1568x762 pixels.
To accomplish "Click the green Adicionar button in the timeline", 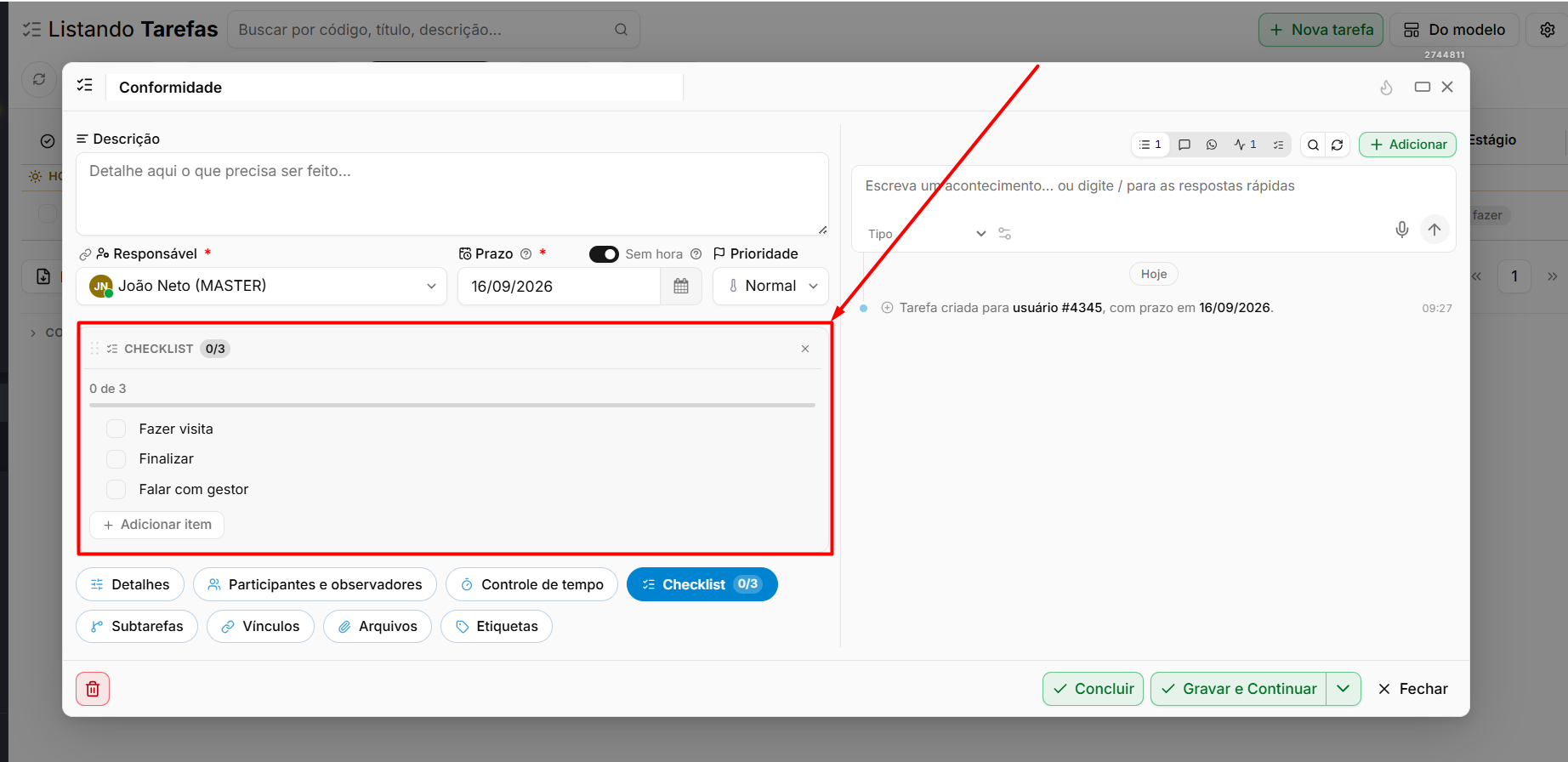I will click(1407, 145).
